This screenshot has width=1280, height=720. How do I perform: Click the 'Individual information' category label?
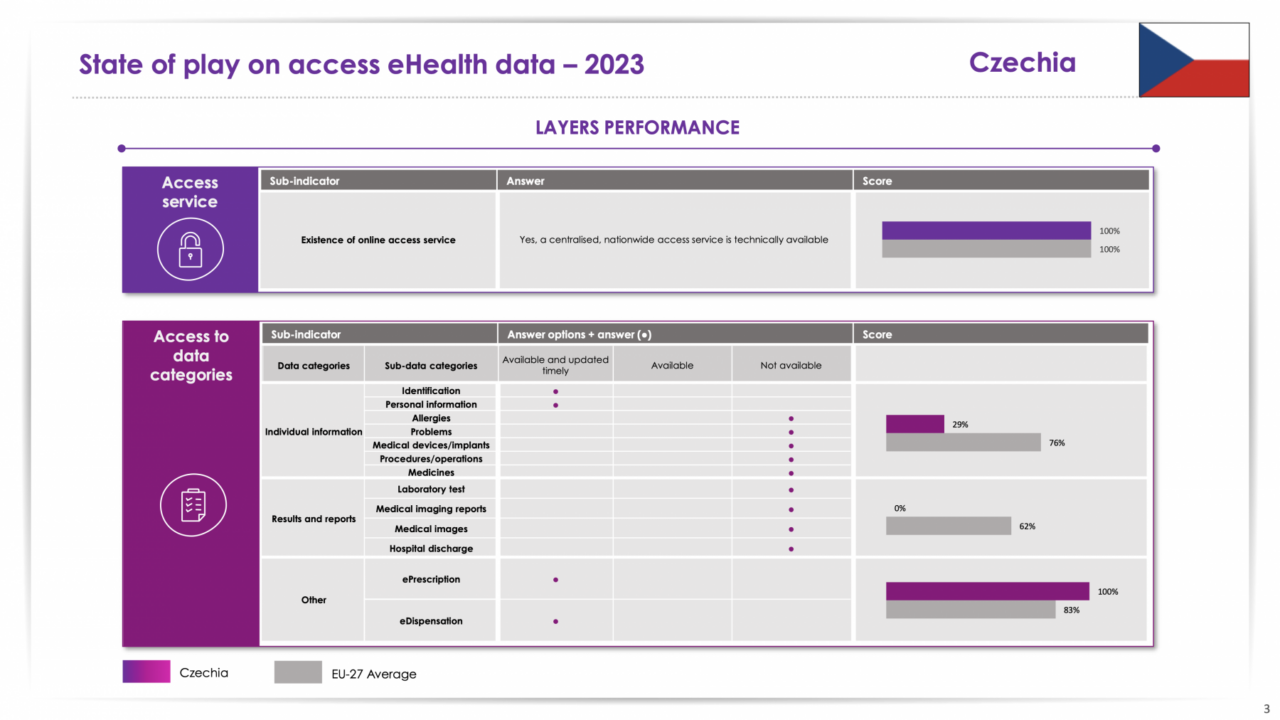point(313,432)
